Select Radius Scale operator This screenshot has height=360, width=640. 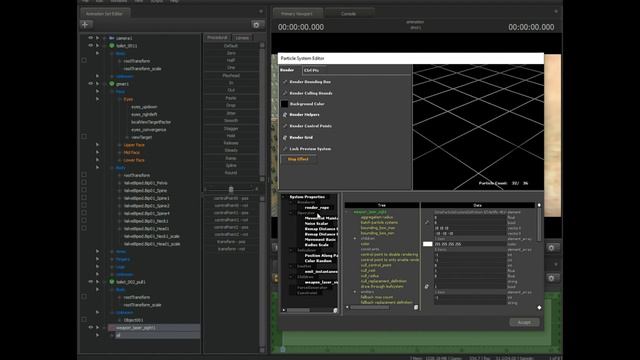click(316, 245)
